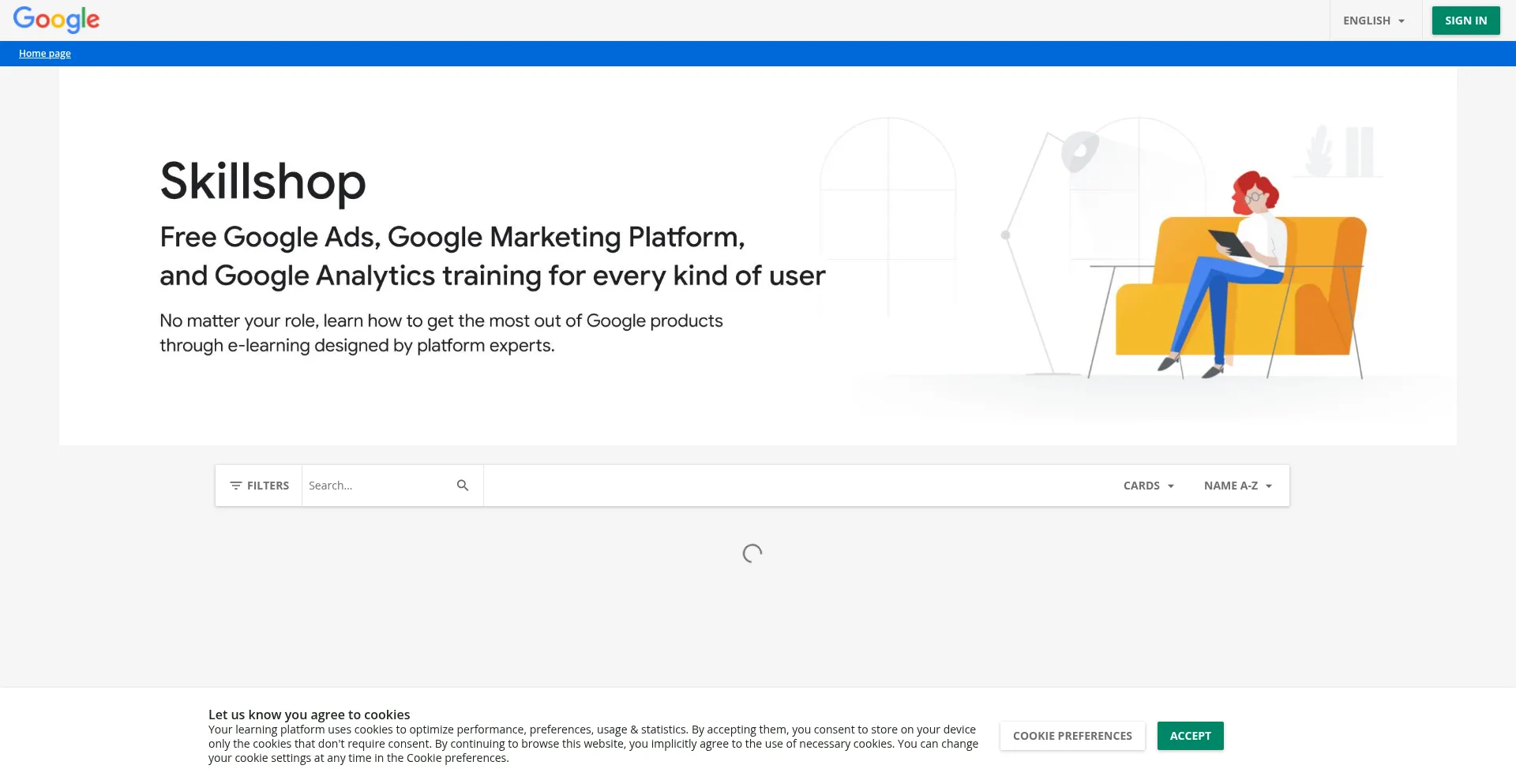Click the filter lines icon
This screenshot has height=784, width=1516.
[x=235, y=486]
